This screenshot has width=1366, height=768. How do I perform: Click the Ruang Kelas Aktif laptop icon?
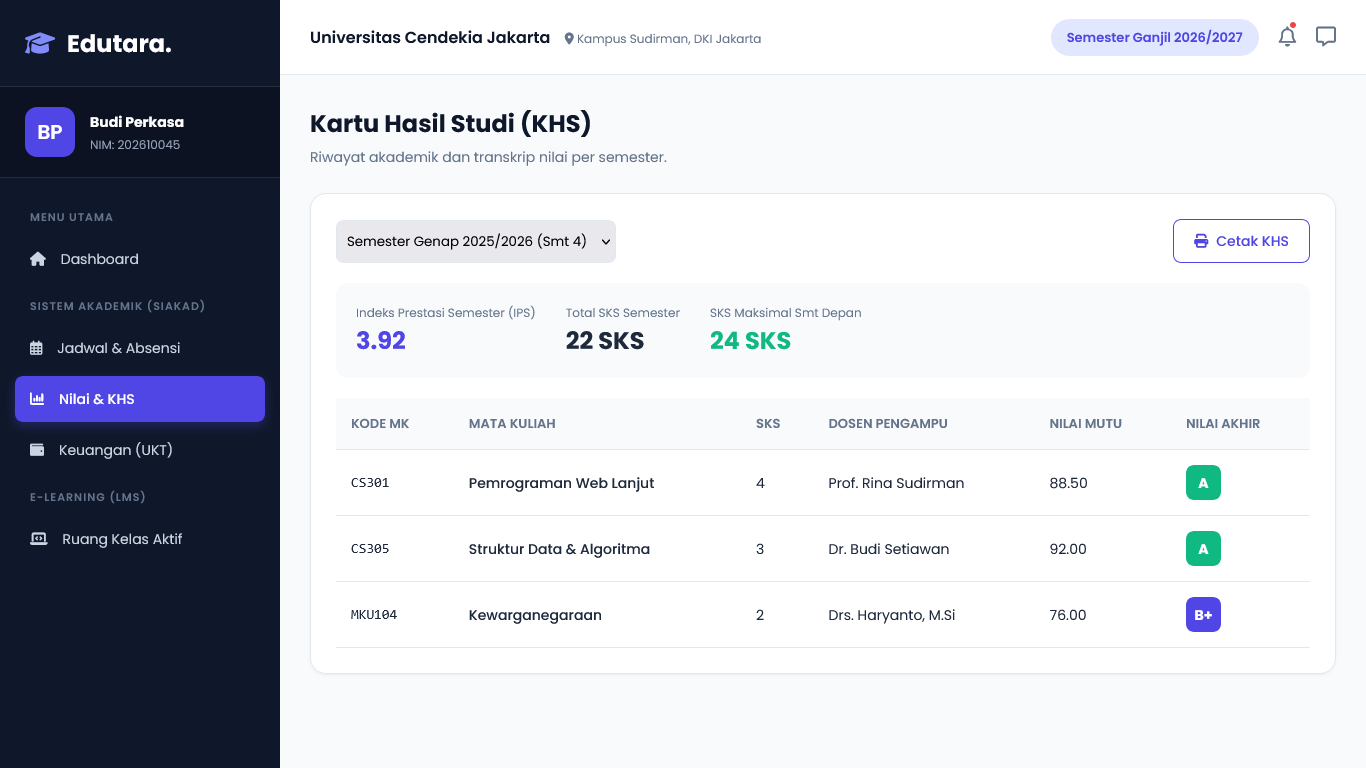pos(39,539)
